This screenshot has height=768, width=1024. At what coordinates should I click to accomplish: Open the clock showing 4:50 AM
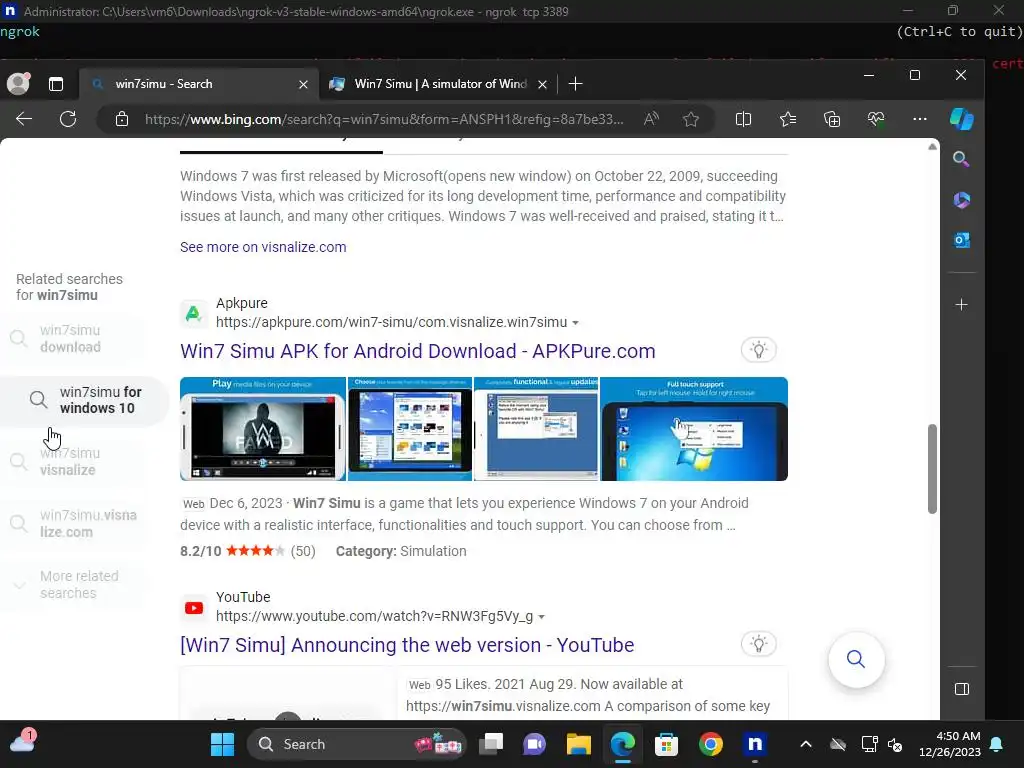(950, 744)
